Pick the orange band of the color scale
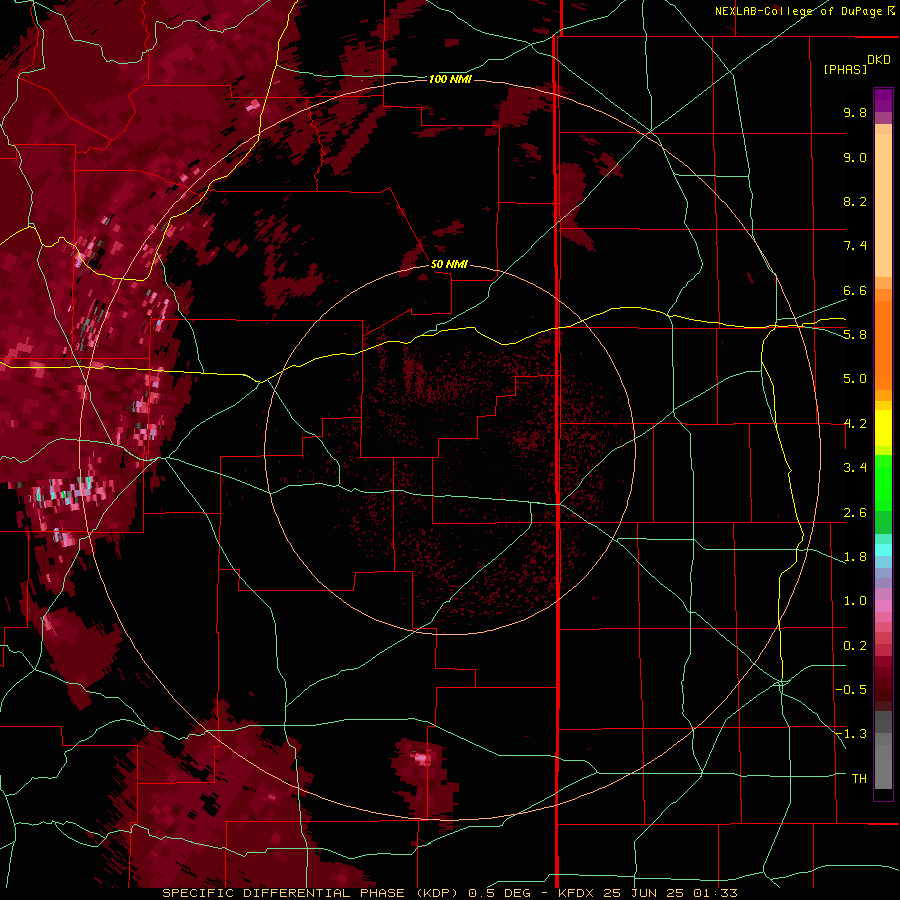 (x=883, y=344)
